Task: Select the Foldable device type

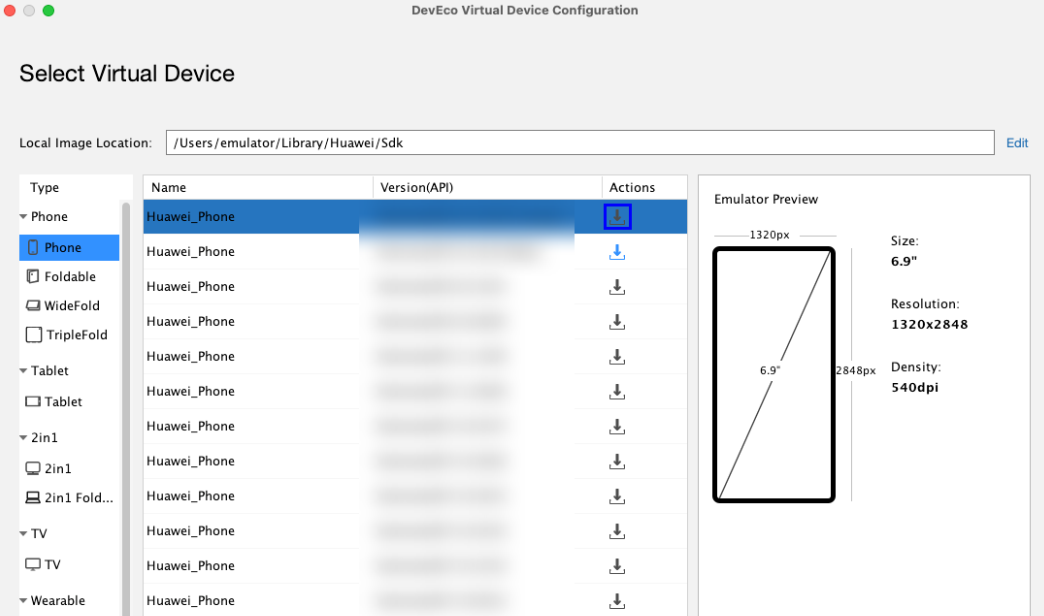Action: click(x=69, y=277)
